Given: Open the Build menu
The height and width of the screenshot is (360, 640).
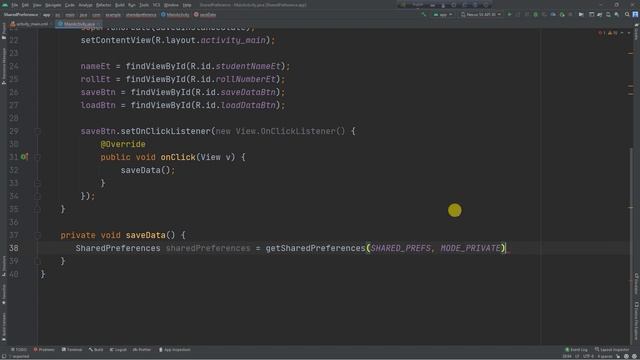Looking at the screenshot, I should pyautogui.click(x=120, y=5).
